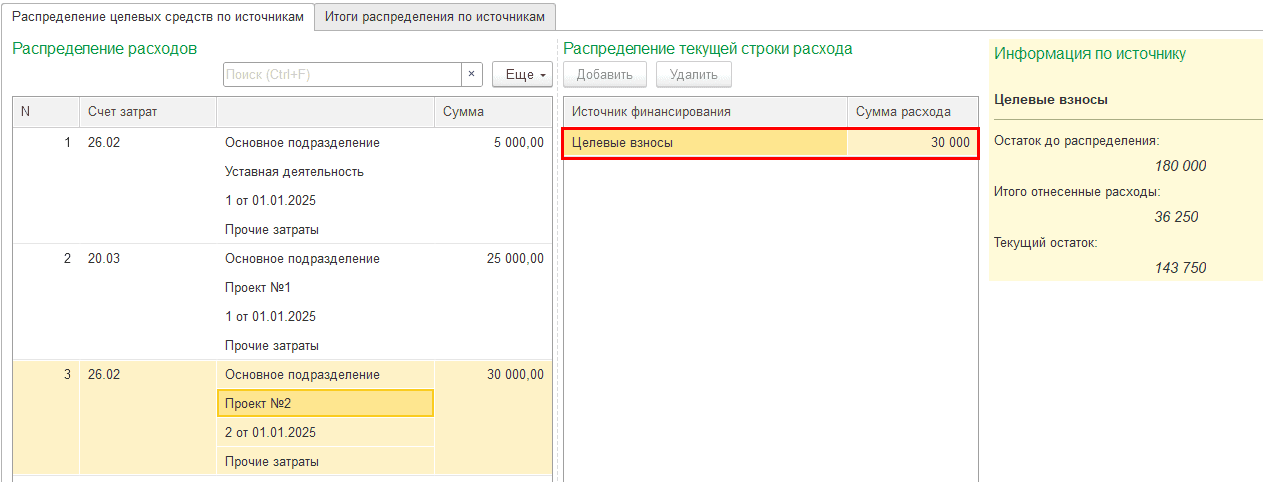
Task: Click the N column header
Action: (x=45, y=112)
